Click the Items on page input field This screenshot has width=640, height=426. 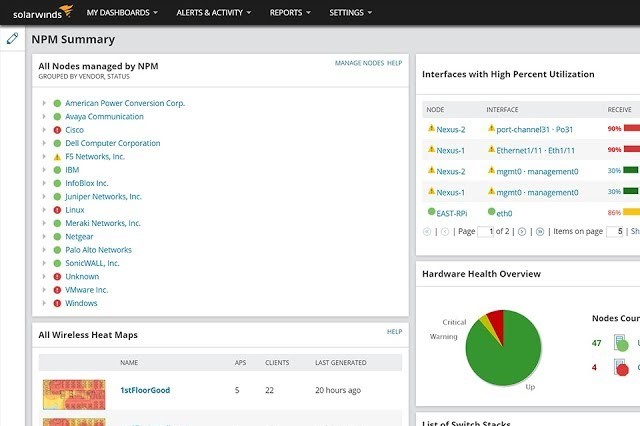click(614, 232)
